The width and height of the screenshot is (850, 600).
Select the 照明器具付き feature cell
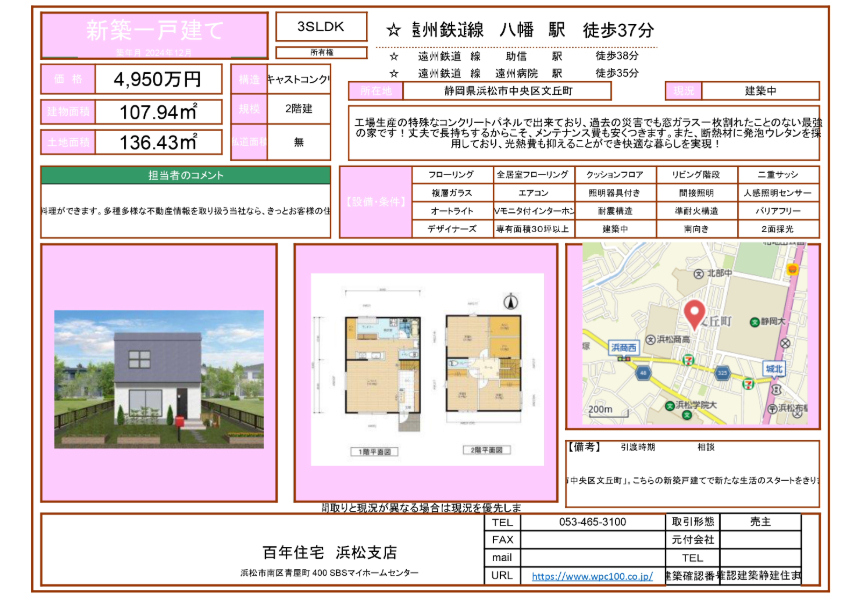(x=615, y=192)
